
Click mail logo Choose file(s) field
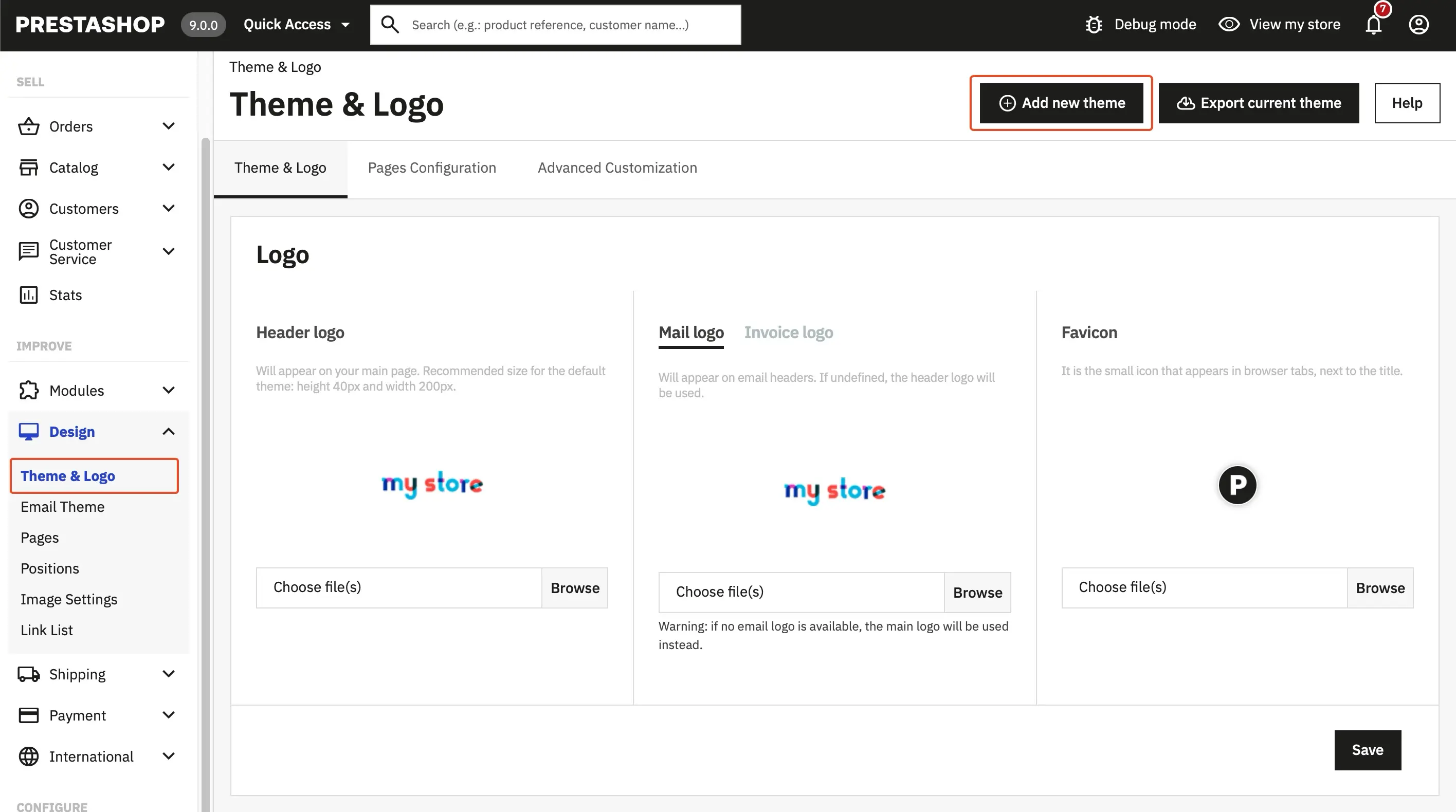pyautogui.click(x=802, y=592)
